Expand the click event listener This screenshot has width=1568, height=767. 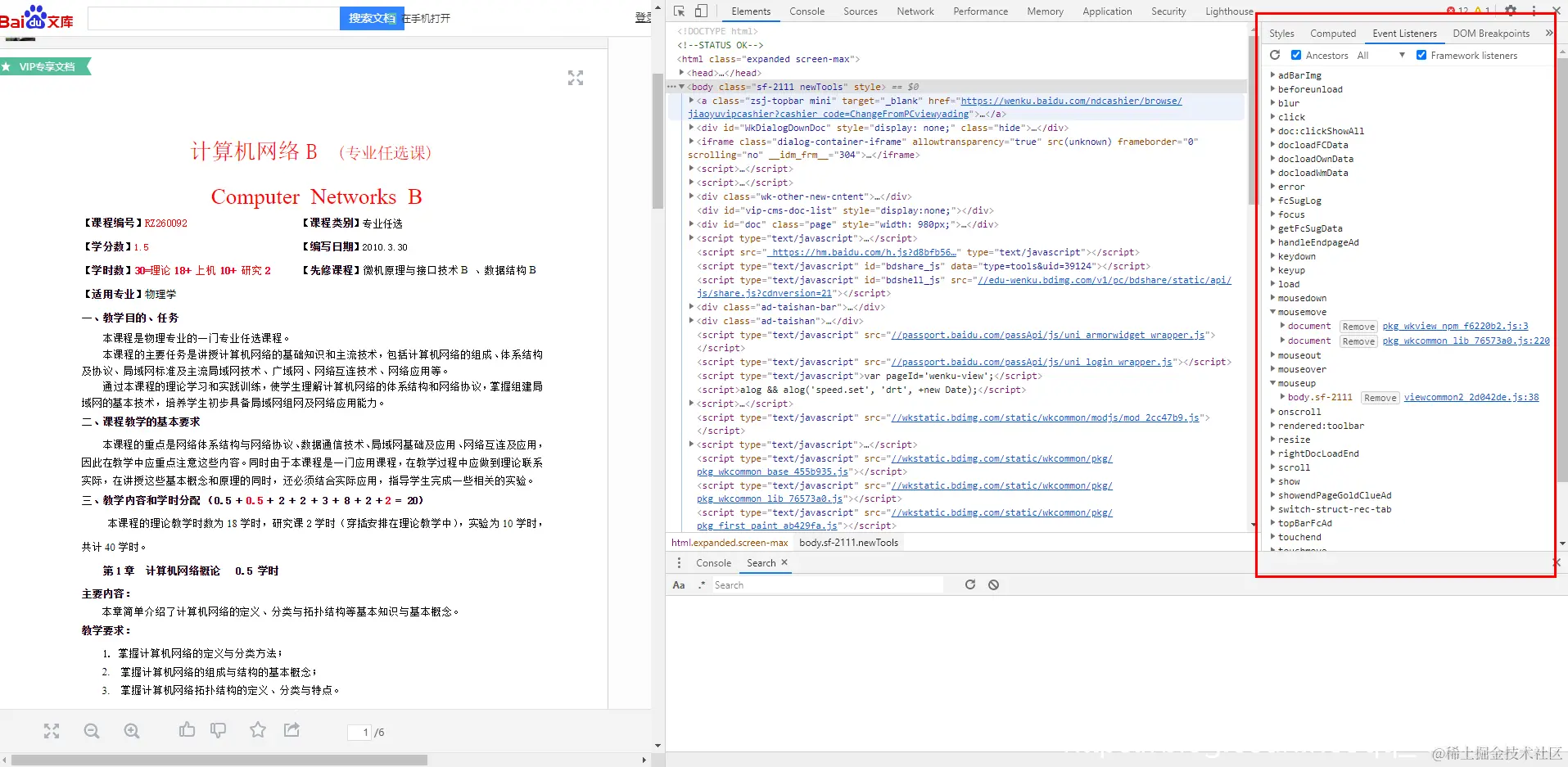click(1273, 117)
